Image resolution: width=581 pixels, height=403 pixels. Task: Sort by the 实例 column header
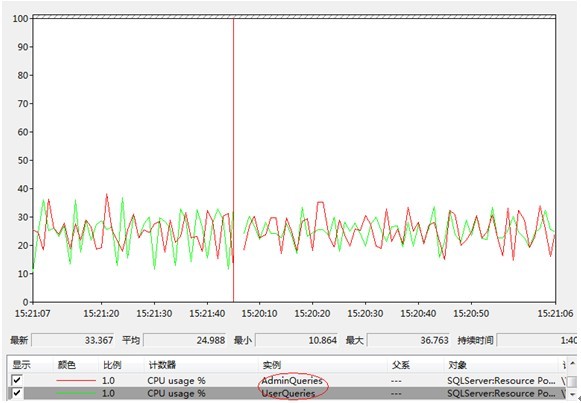click(323, 365)
